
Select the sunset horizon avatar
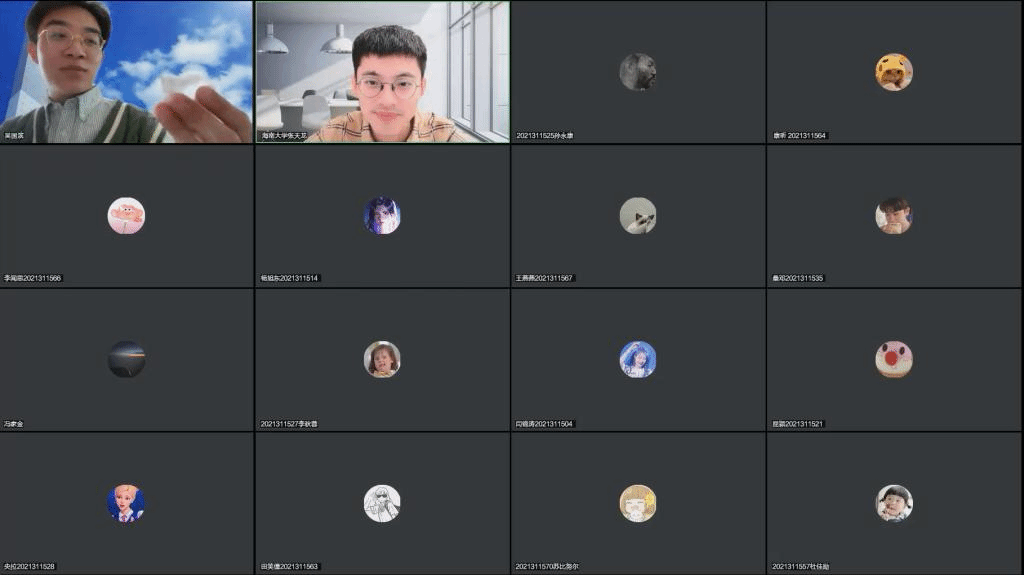point(126,360)
